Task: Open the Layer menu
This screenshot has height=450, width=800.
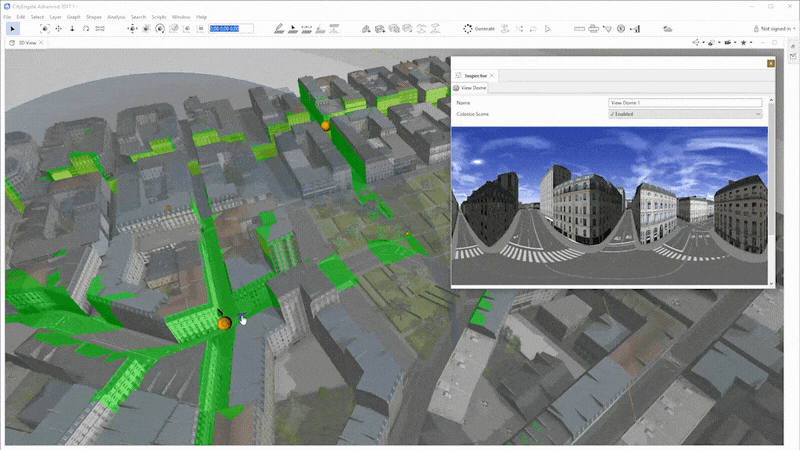Action: click(x=55, y=17)
